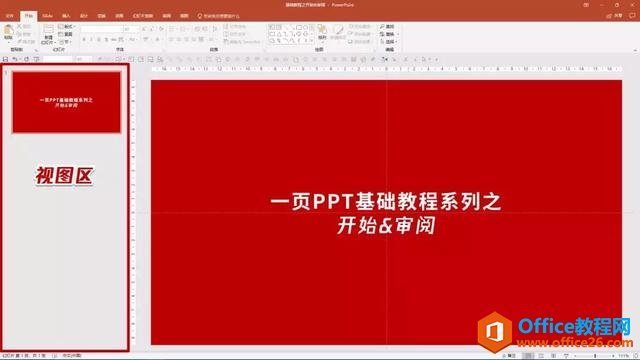Toggle Align Right paragraph alignment
The width and height of the screenshot is (640, 360).
pos(187,40)
